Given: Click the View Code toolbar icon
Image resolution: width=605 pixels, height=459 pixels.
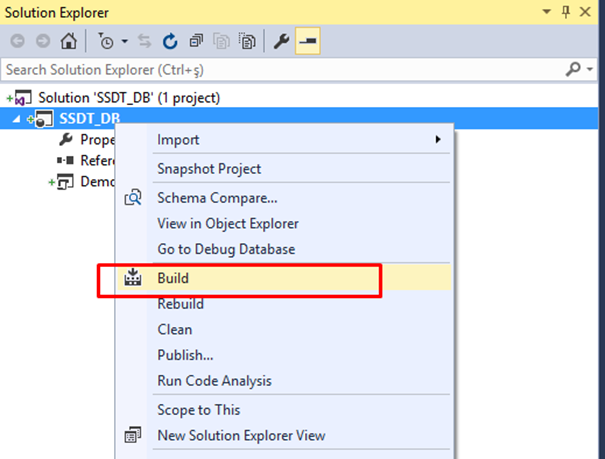Looking at the screenshot, I should [247, 41].
